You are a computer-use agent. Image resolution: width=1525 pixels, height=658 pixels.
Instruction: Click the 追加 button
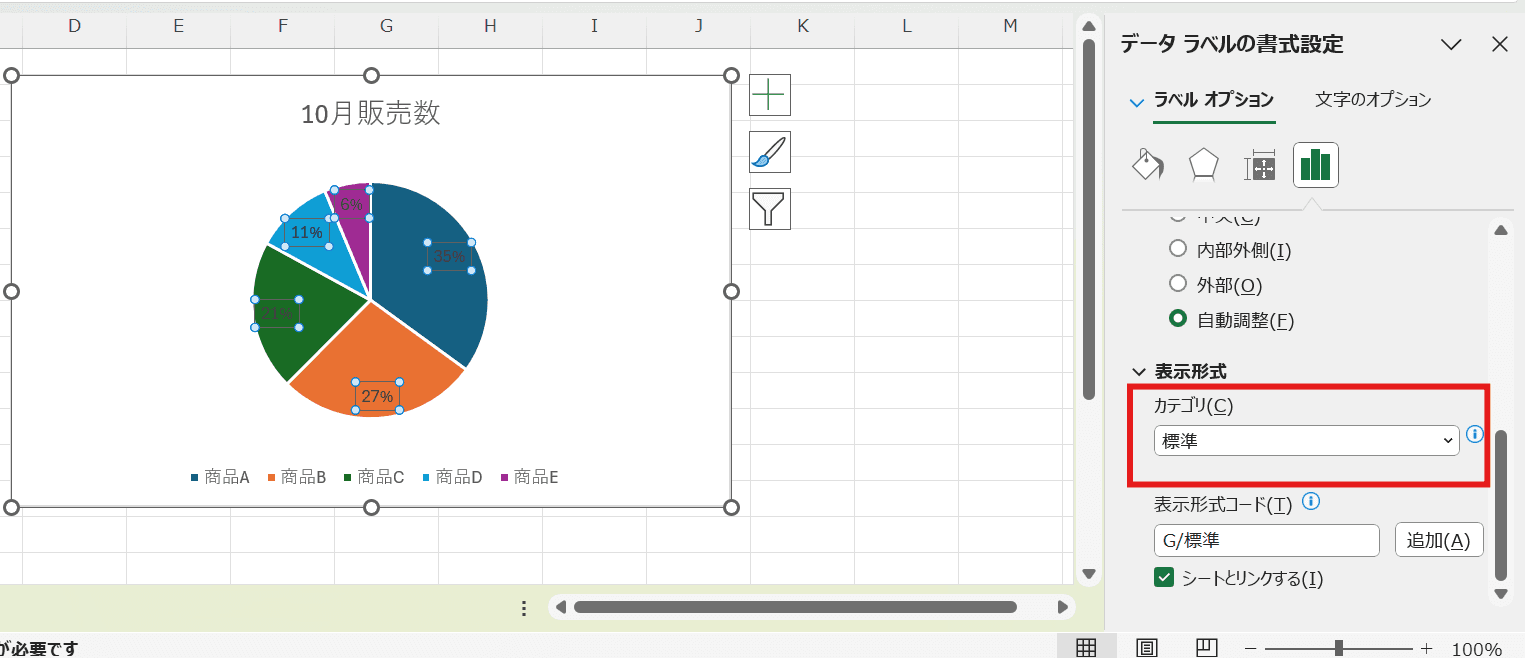coord(1438,540)
